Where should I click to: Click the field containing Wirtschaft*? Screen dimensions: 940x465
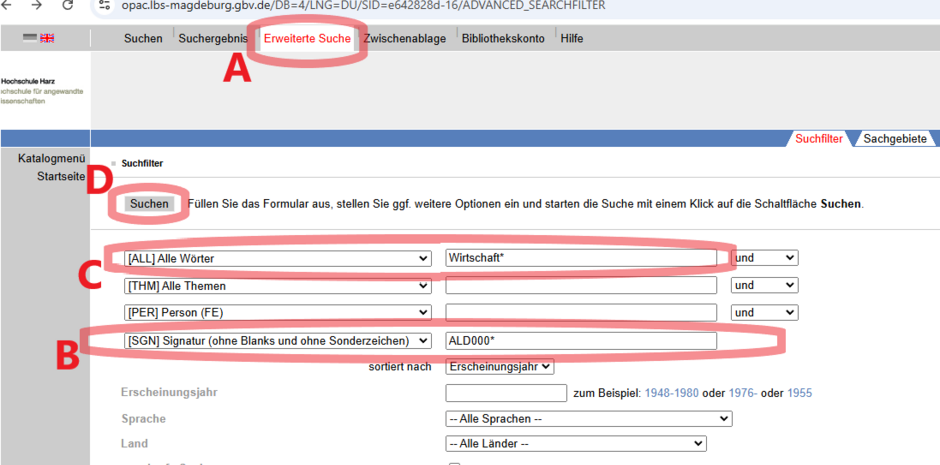[581, 258]
